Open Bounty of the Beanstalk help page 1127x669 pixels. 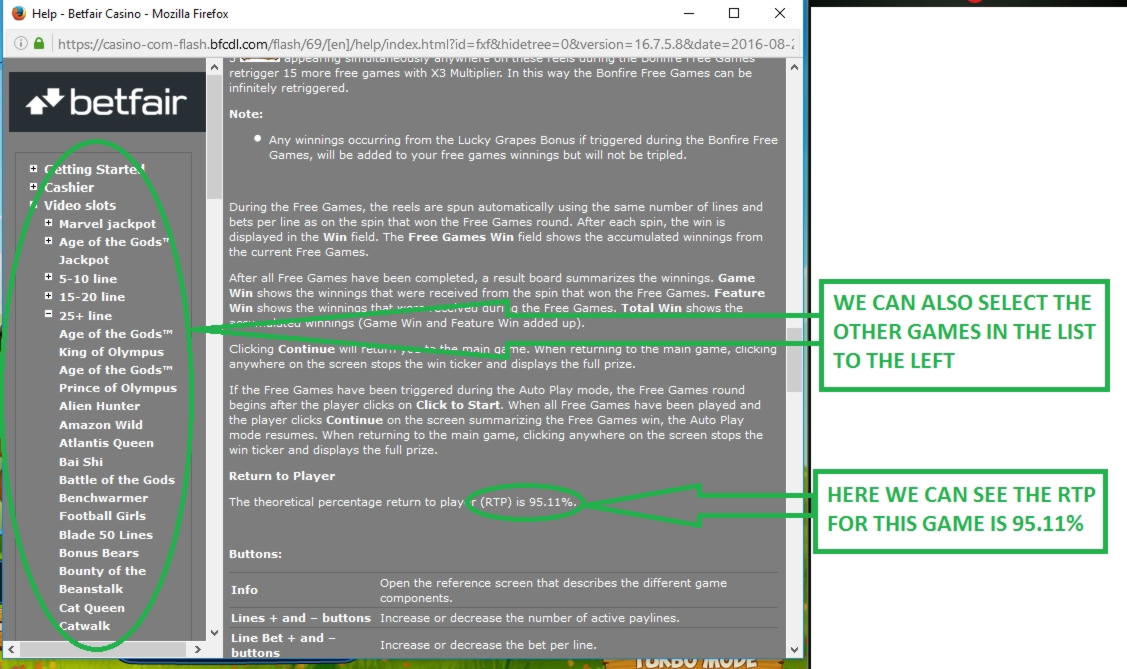[x=102, y=579]
